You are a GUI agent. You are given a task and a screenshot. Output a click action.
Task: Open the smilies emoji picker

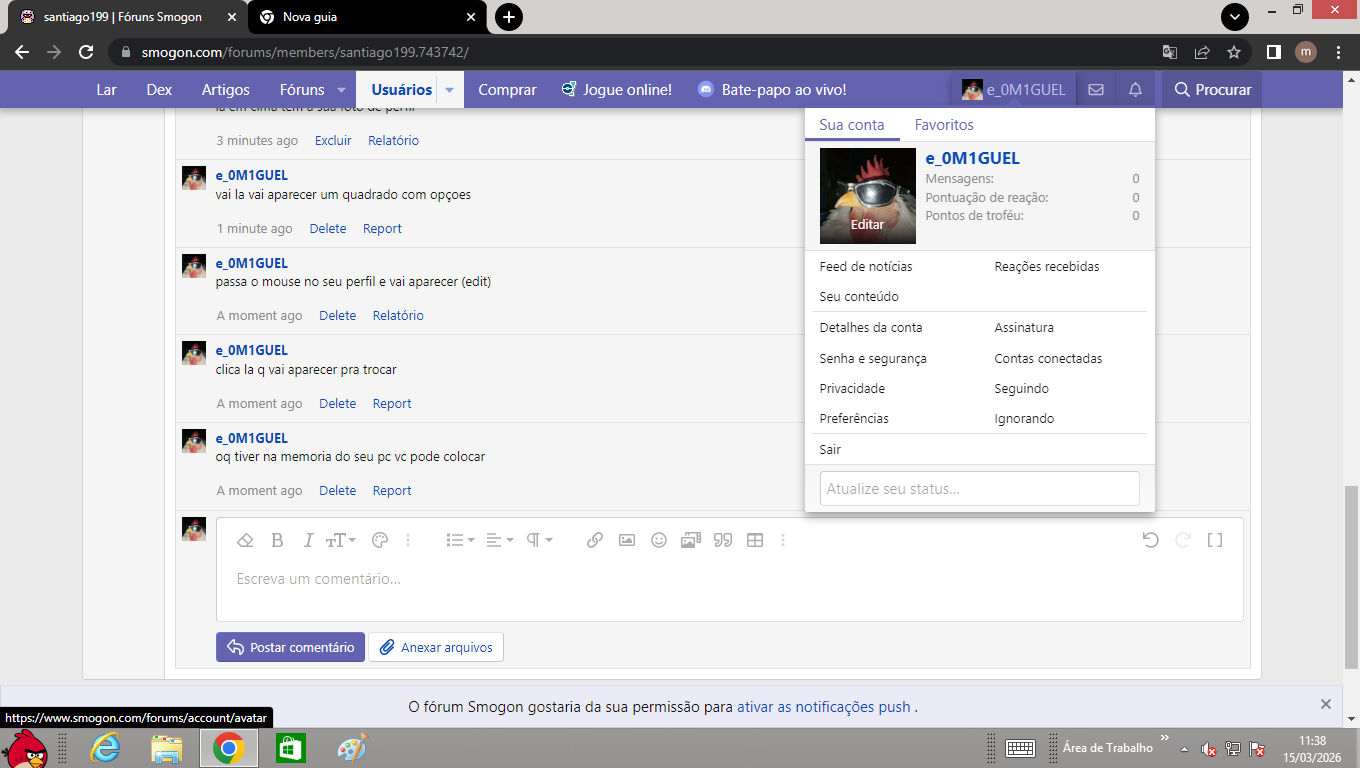click(659, 540)
